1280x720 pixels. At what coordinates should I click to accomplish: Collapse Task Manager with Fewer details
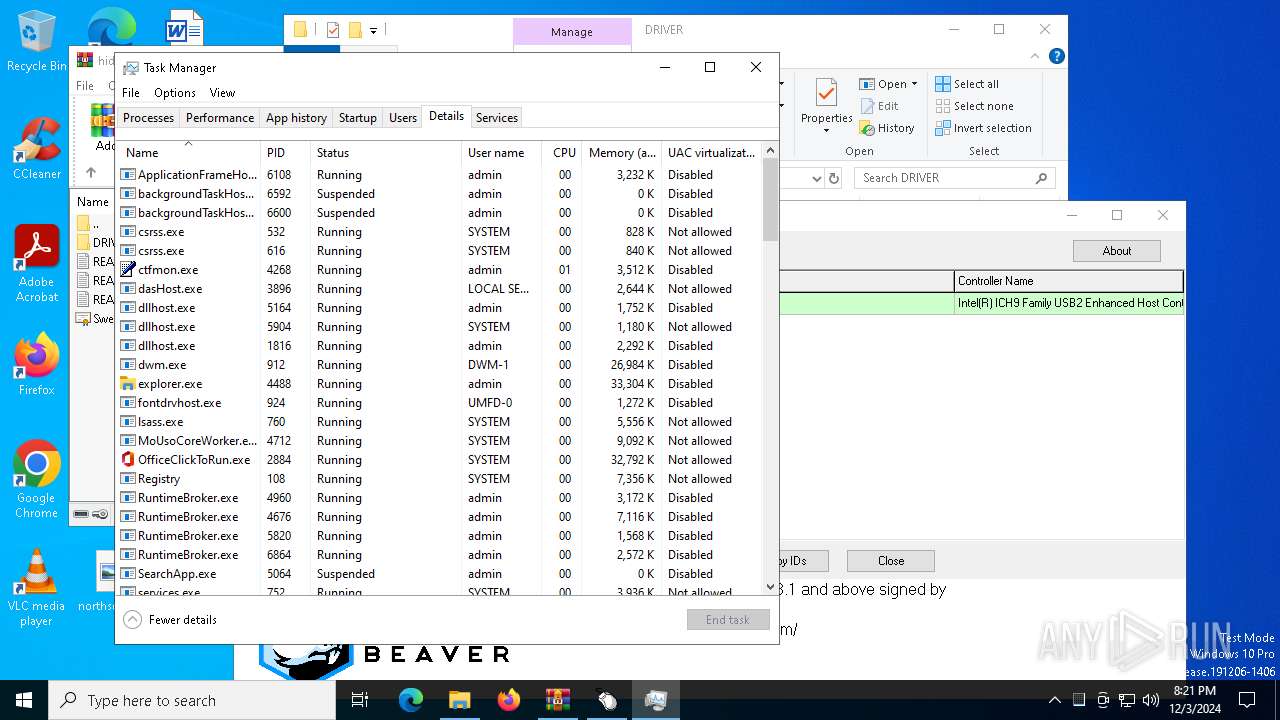170,620
